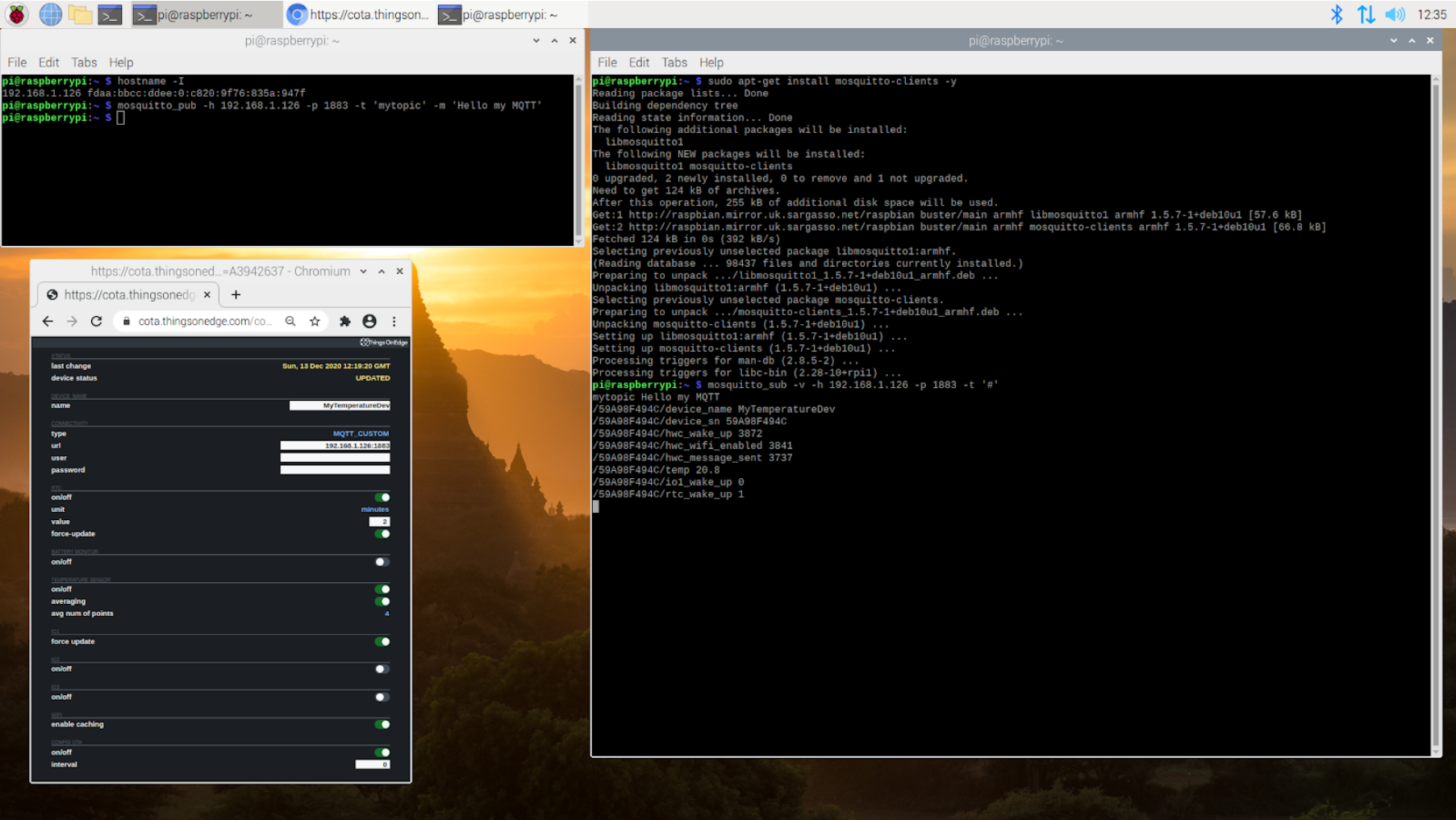Toggle the Battery Monitor on/off switch

pyautogui.click(x=382, y=562)
